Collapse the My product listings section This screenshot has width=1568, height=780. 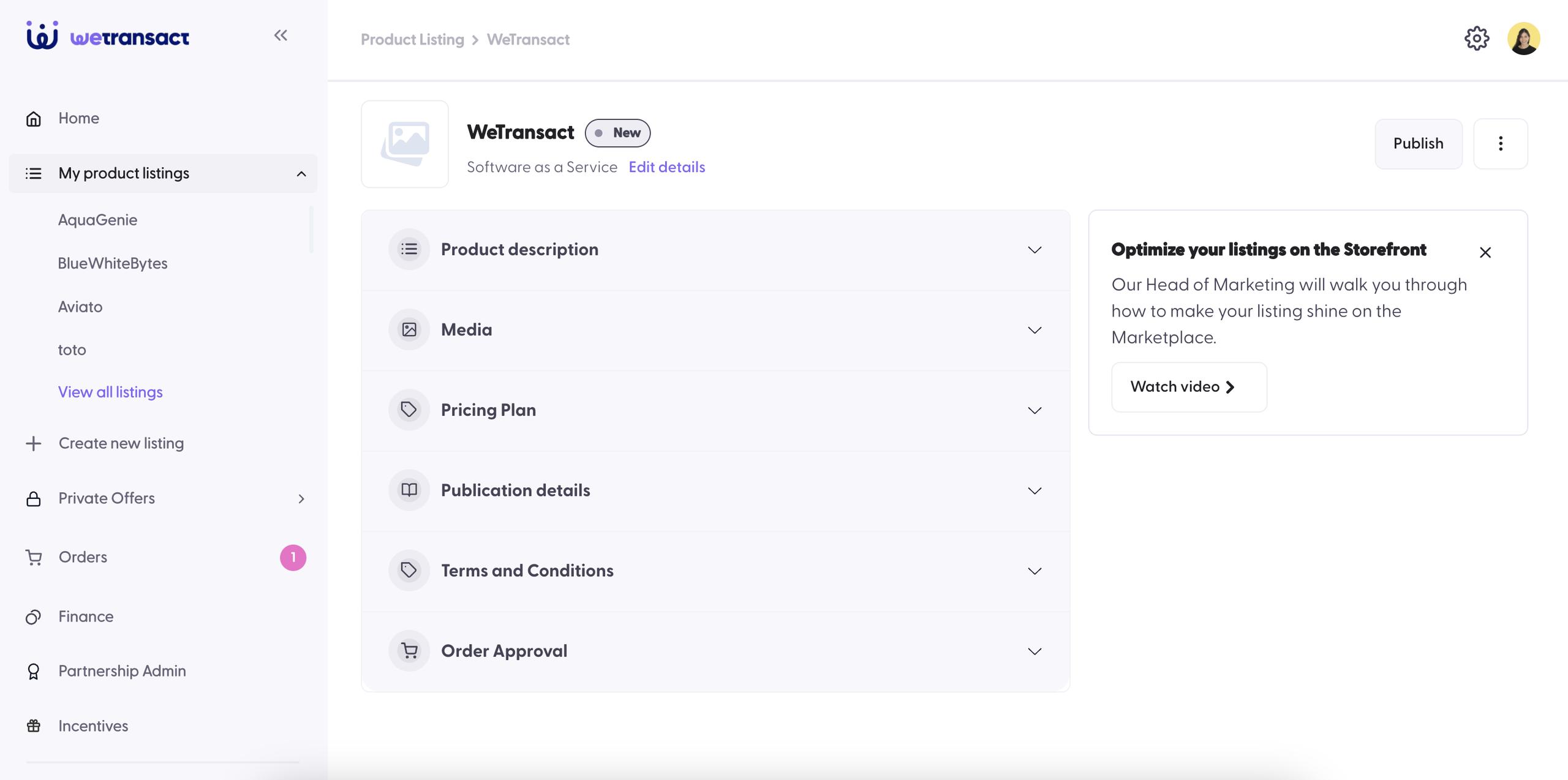[x=301, y=174]
